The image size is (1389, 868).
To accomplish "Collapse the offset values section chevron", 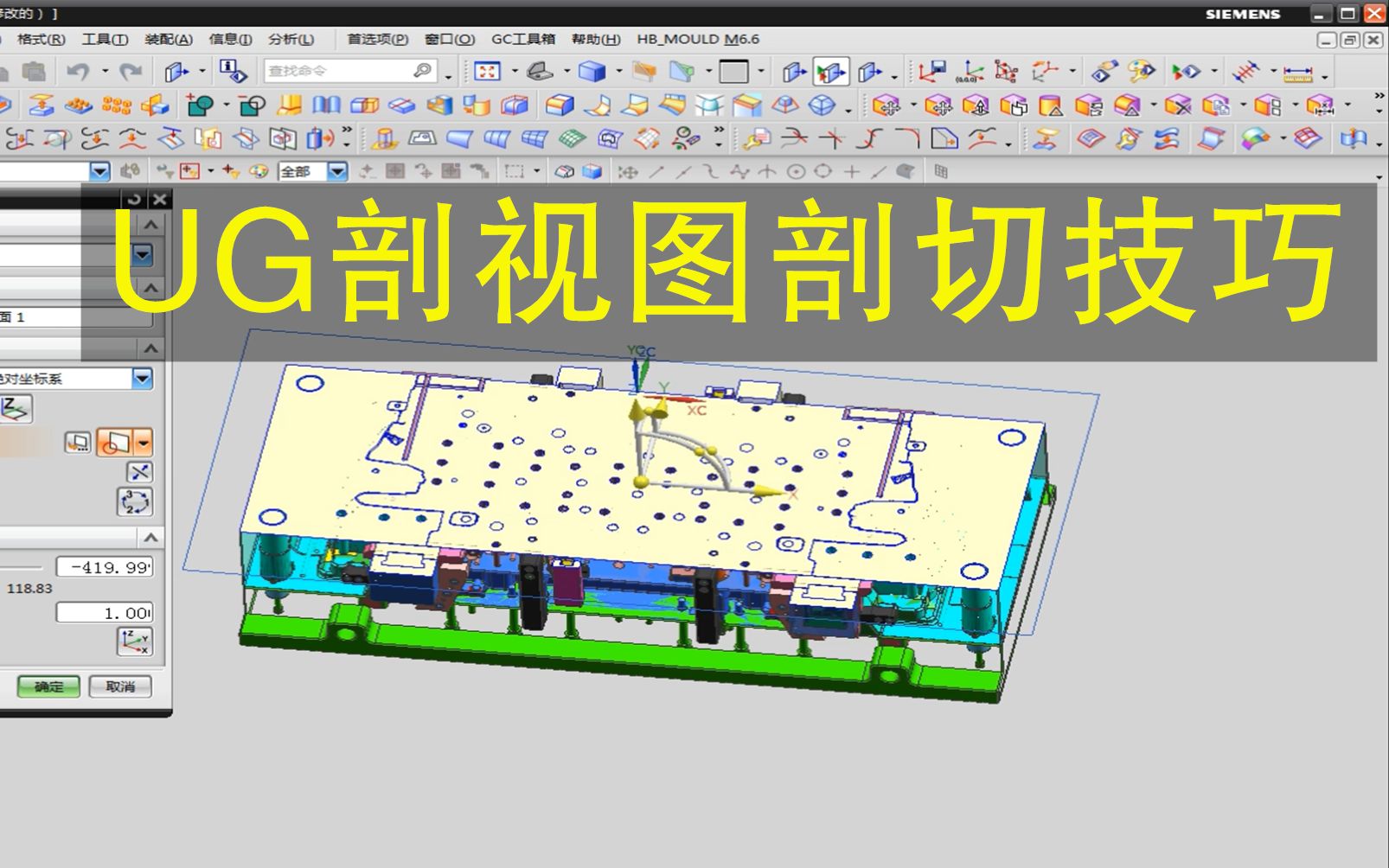I will point(151,537).
